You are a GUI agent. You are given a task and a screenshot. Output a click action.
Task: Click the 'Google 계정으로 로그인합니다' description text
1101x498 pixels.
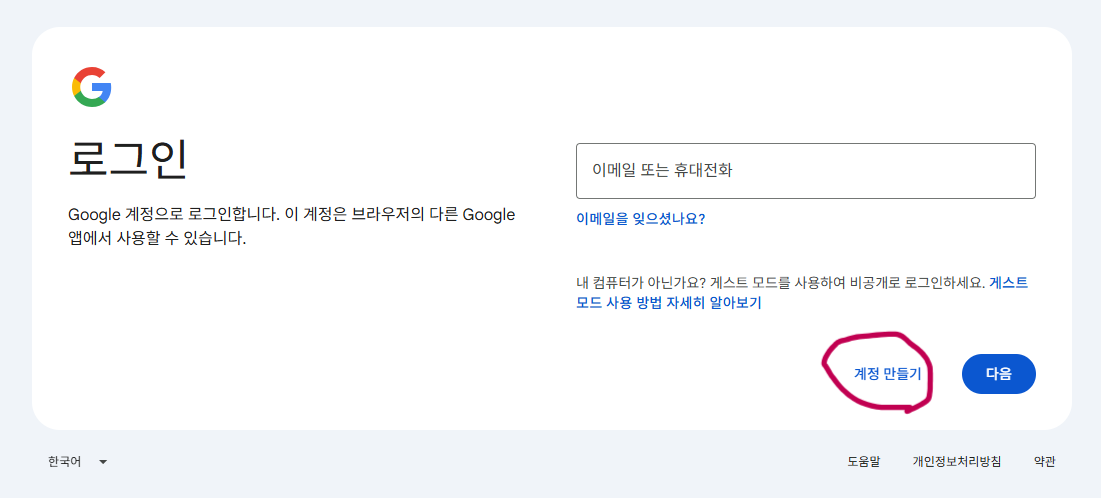tap(291, 226)
